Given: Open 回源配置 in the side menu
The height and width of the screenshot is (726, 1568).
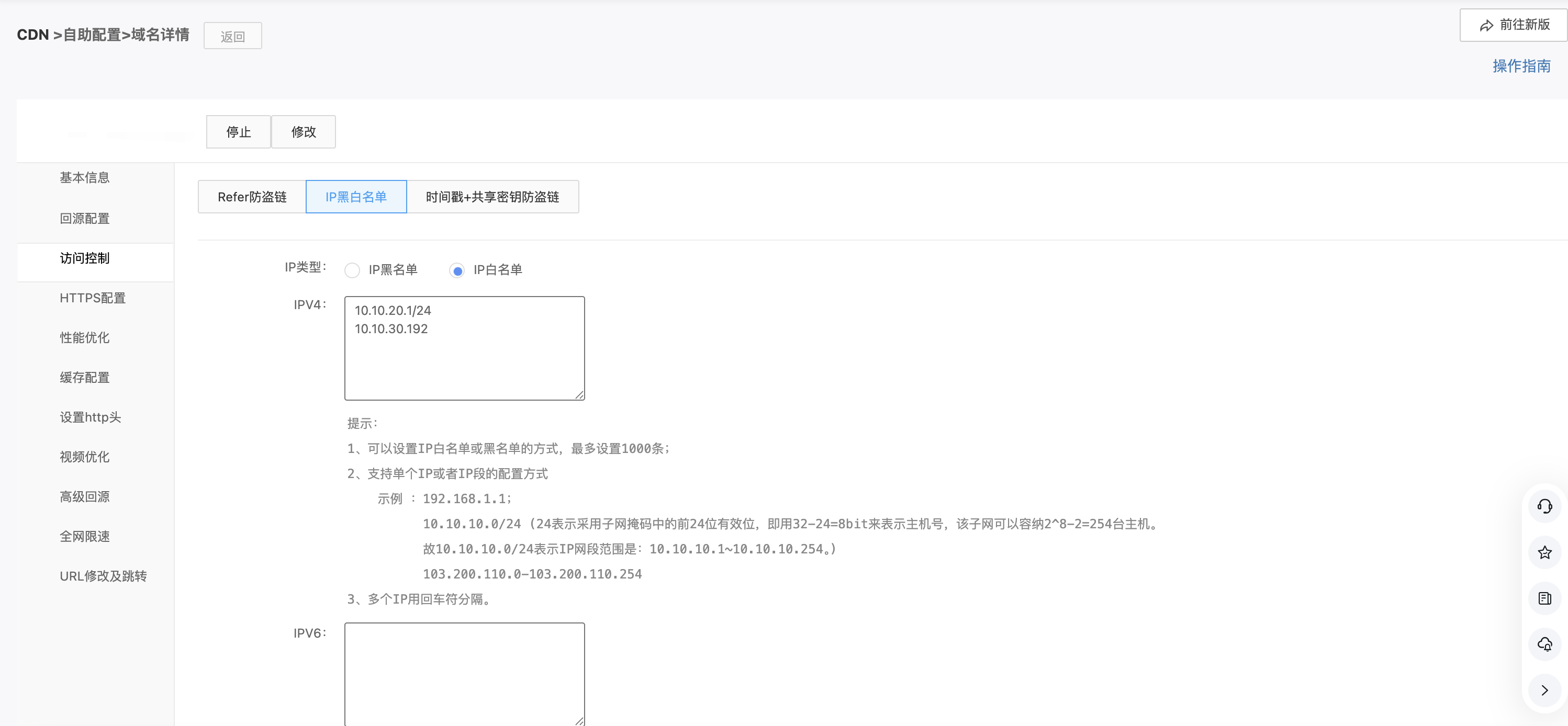Looking at the screenshot, I should click(85, 219).
